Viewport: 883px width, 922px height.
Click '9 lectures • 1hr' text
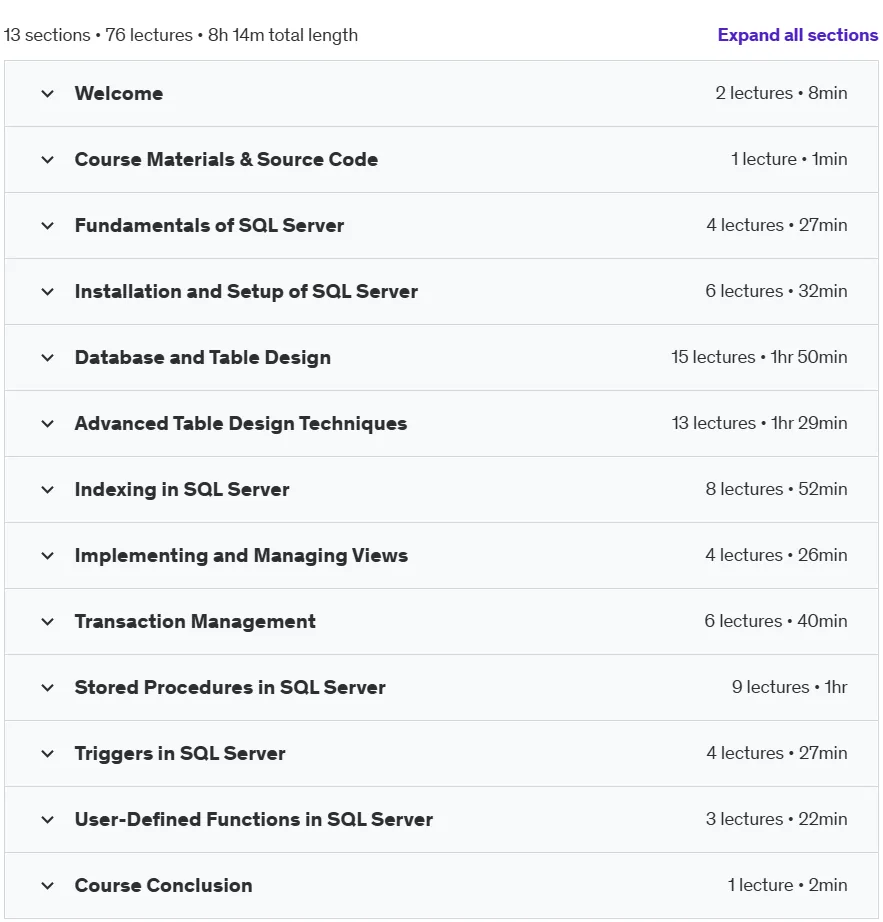(790, 687)
